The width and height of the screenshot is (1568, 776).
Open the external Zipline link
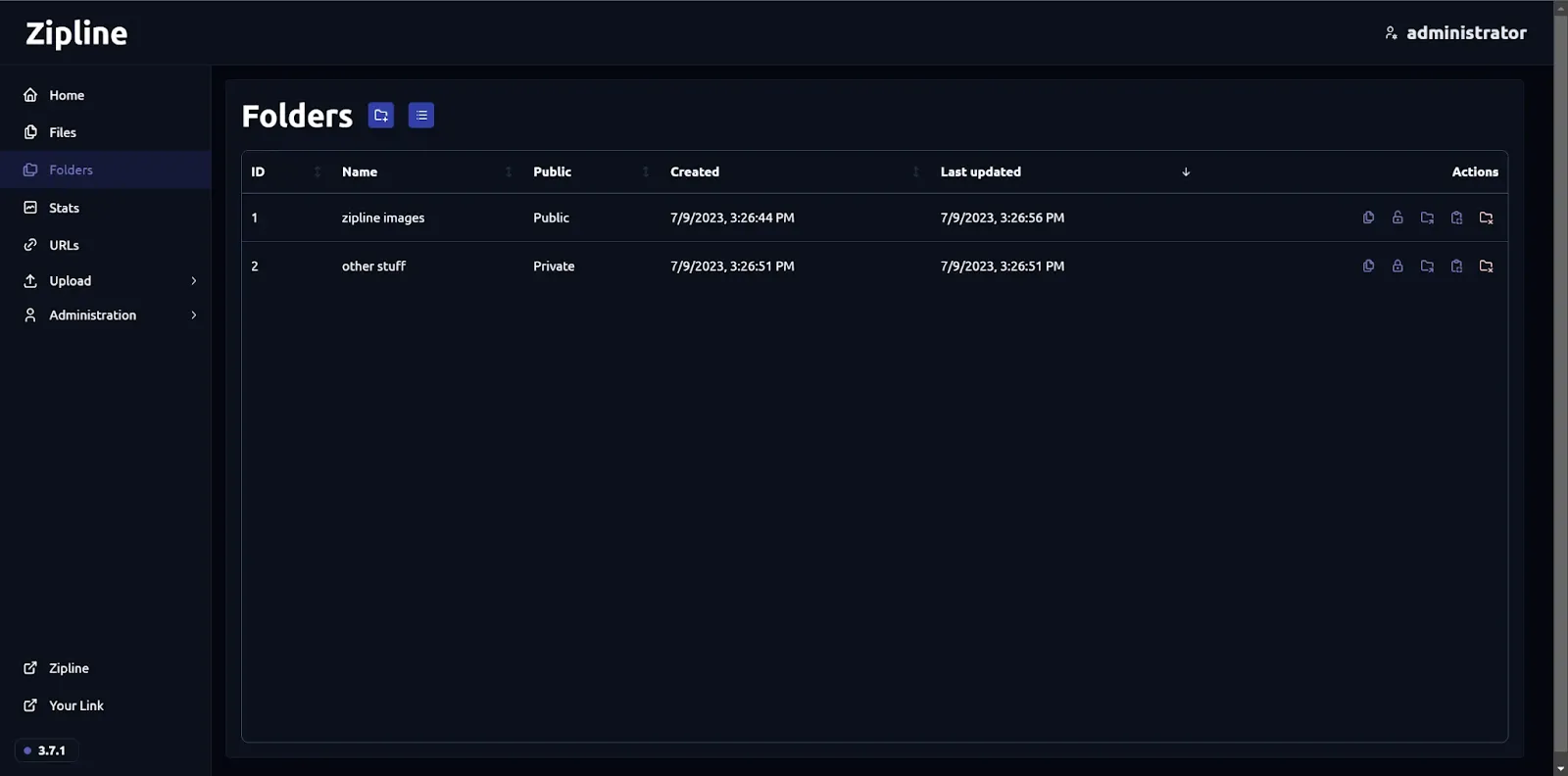coord(106,668)
